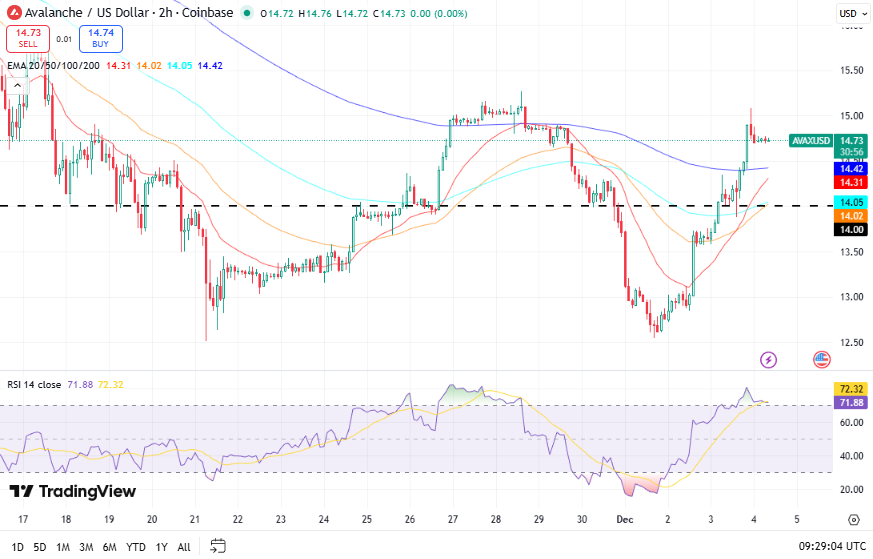Click the purple 71.88 RSI value tag
Image resolution: width=873 pixels, height=559 pixels.
pos(851,403)
